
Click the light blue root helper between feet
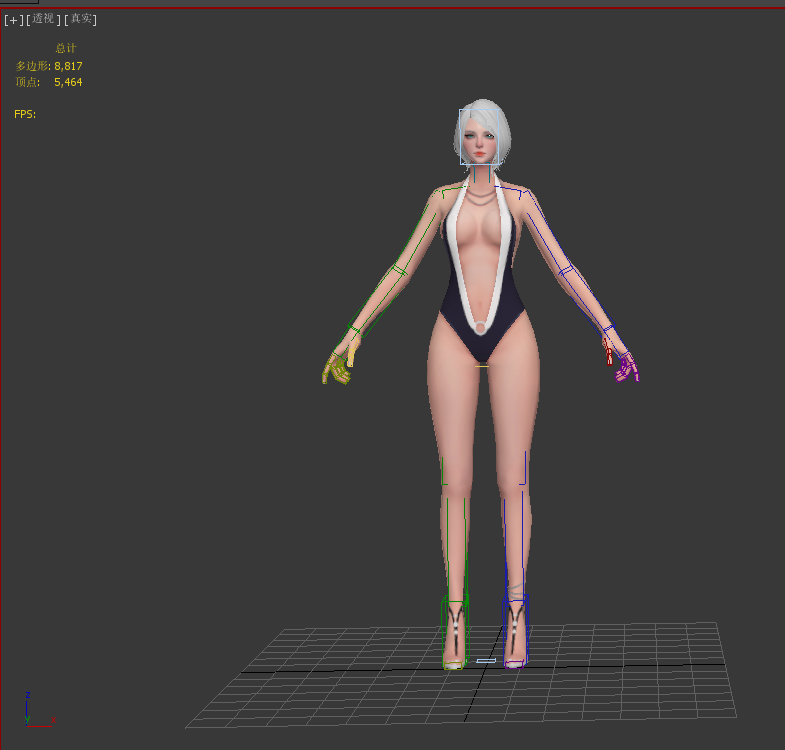point(486,661)
